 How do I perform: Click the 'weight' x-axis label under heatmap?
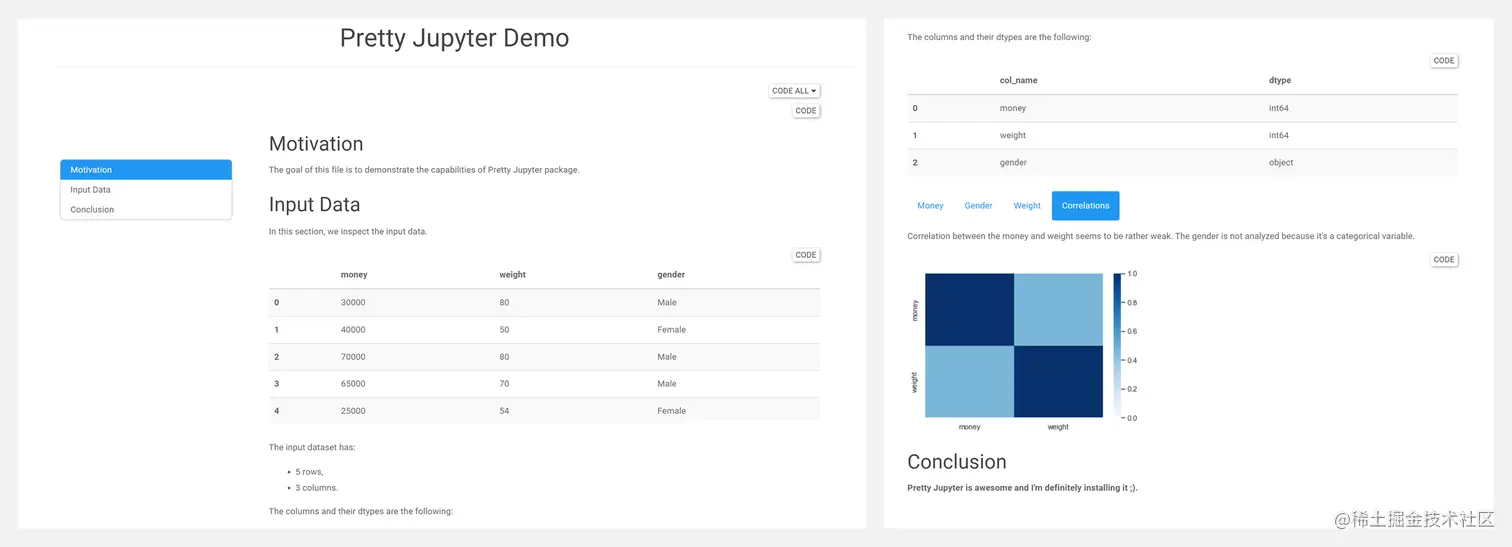click(1058, 427)
